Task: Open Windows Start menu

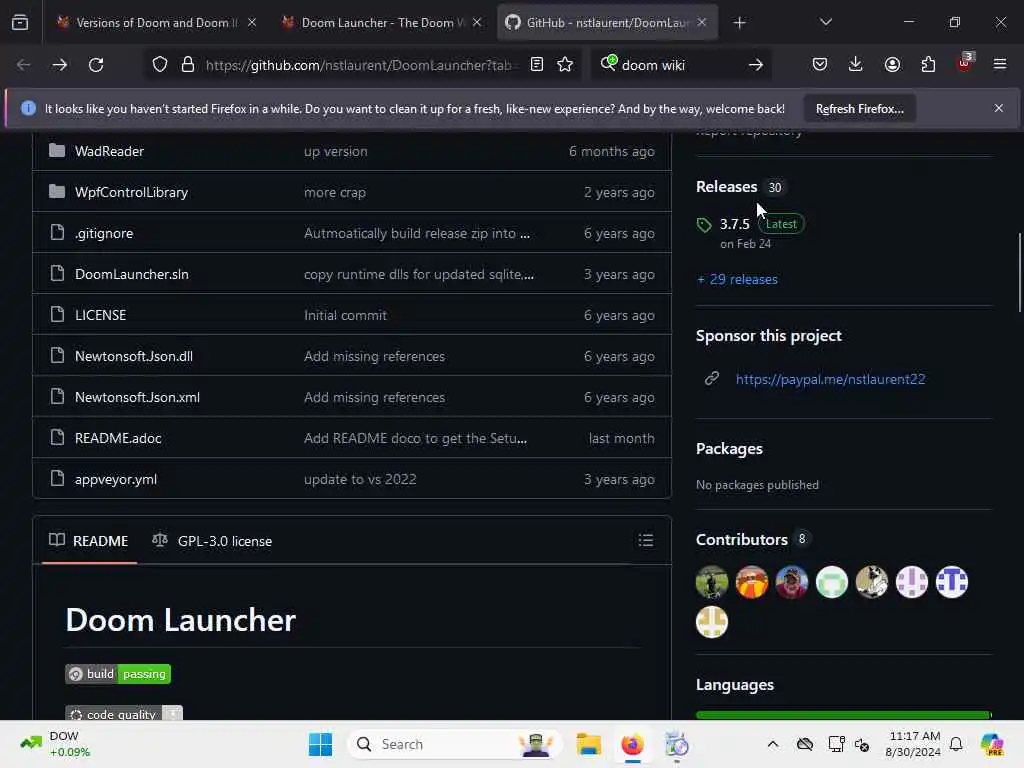Action: point(320,744)
